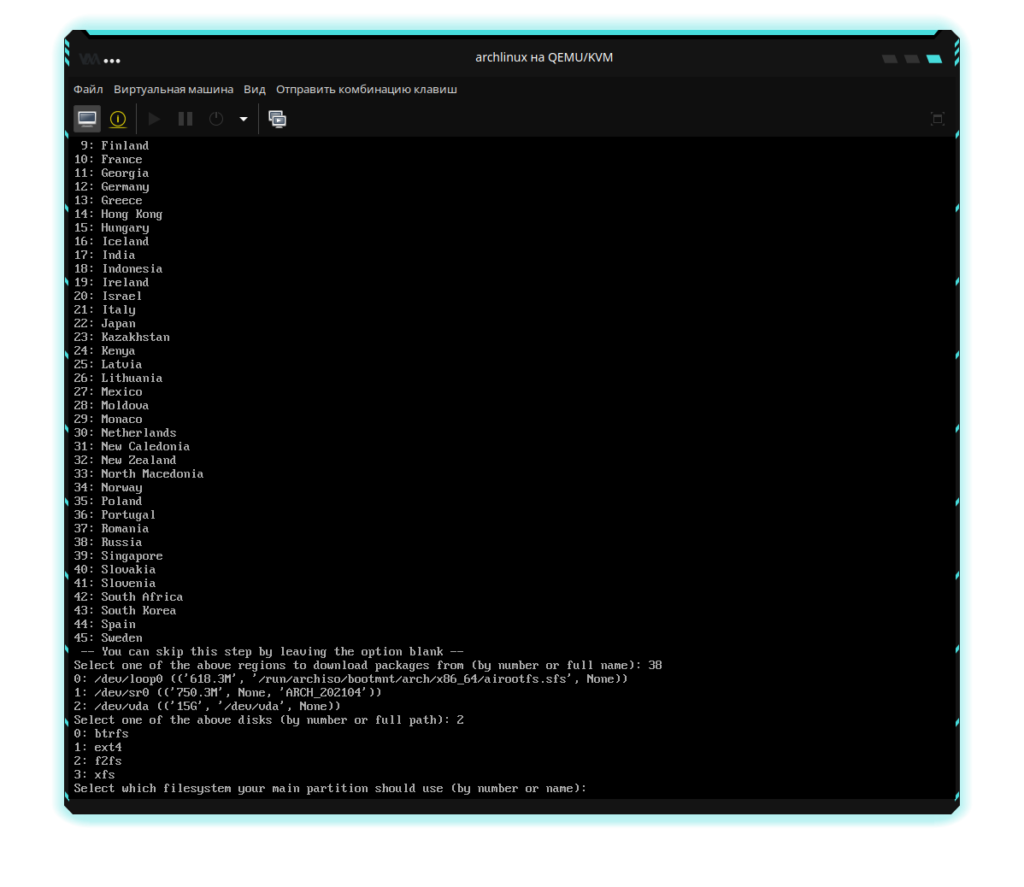Maximize the virtual machine window

click(x=911, y=59)
